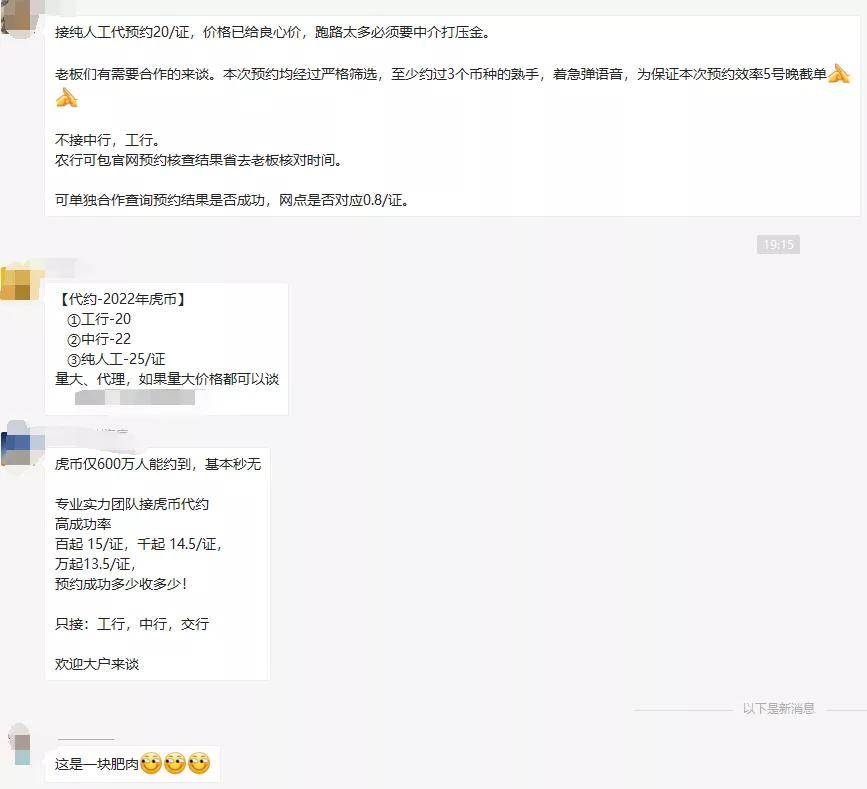Click the first sender's blurred avatar
This screenshot has width=867, height=789.
[x=19, y=18]
